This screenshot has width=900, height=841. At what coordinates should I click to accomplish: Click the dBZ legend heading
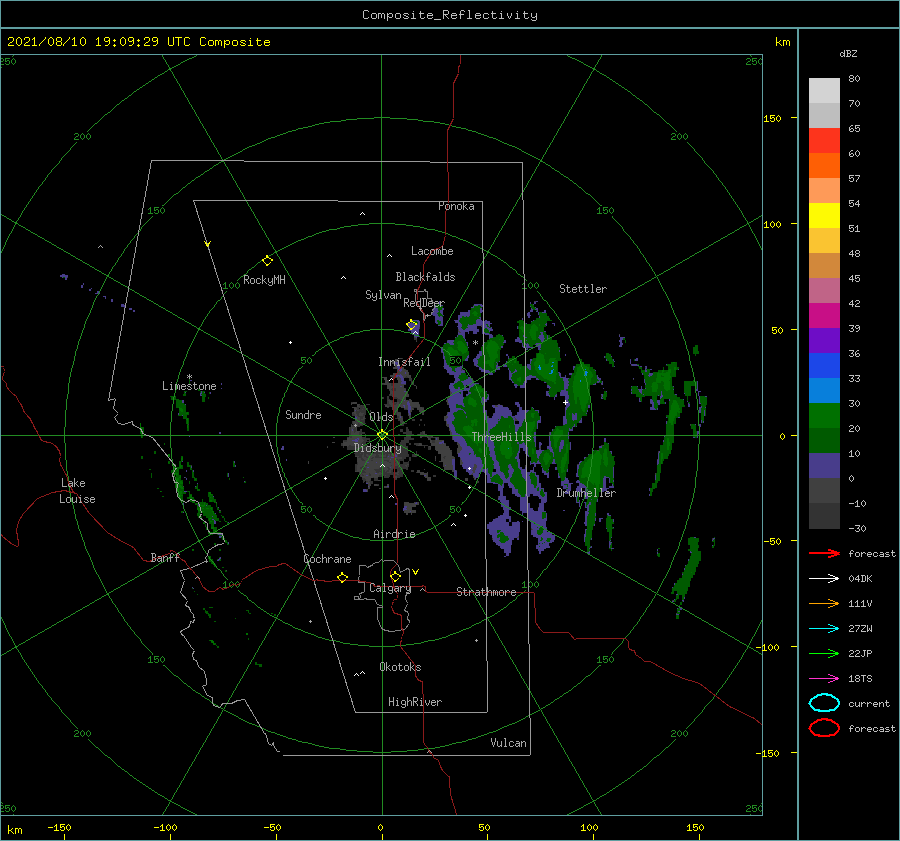[848, 53]
